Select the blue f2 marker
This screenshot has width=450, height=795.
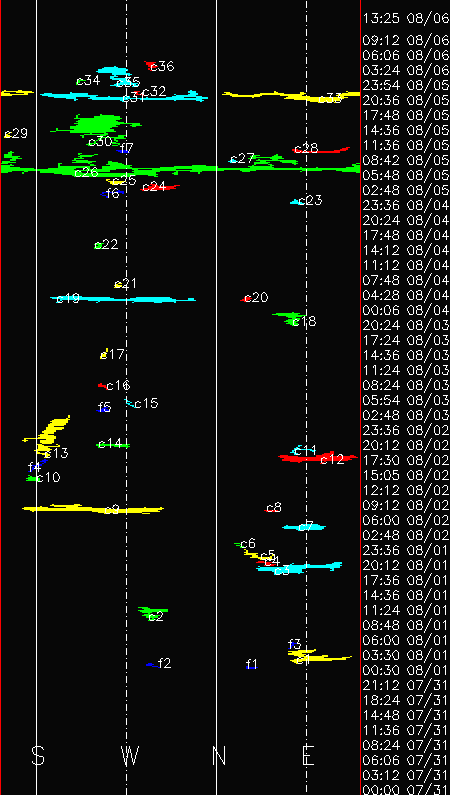[x=152, y=664]
